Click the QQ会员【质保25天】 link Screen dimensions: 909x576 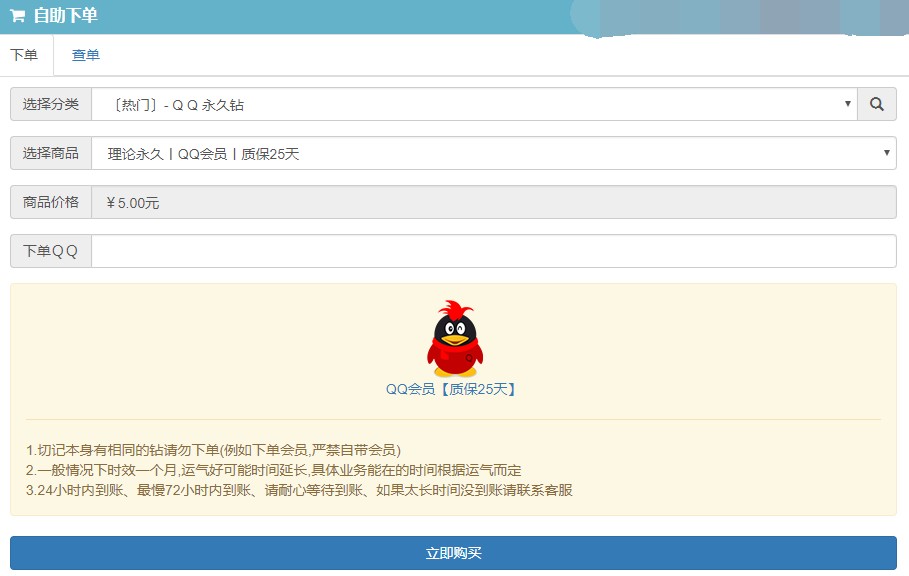pyautogui.click(x=452, y=389)
